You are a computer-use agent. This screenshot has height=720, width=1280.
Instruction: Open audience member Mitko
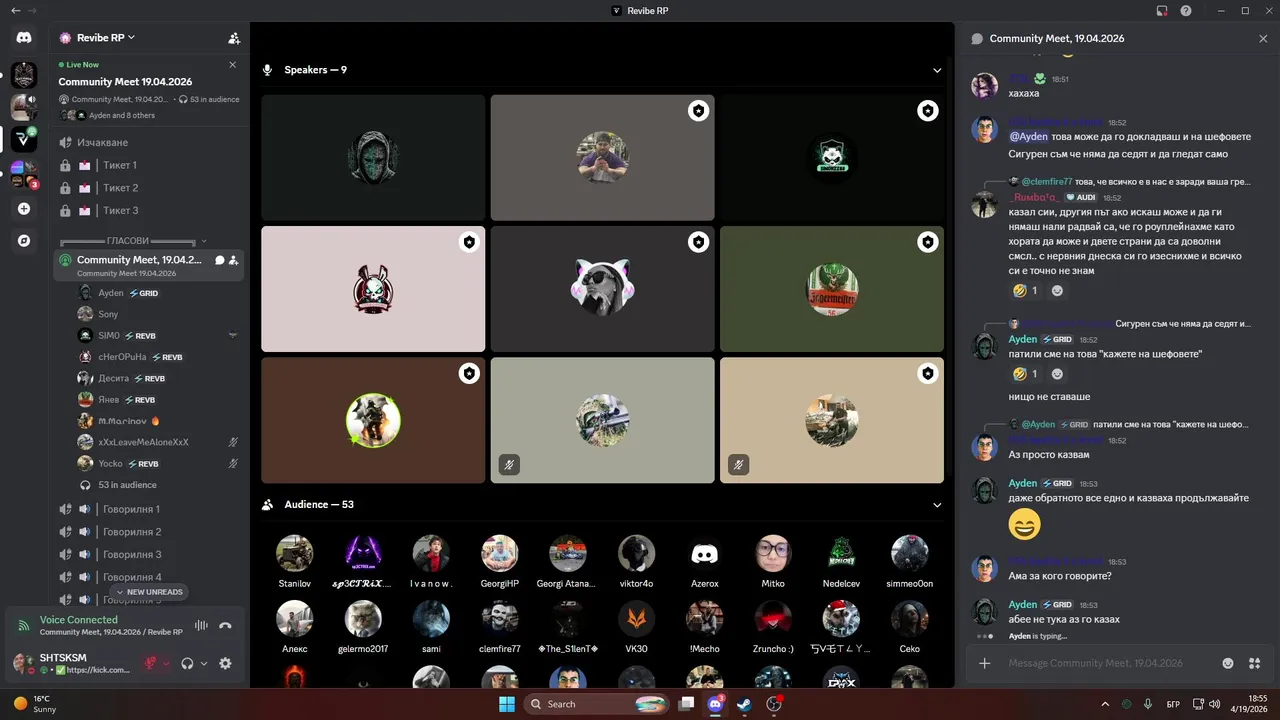click(x=773, y=562)
